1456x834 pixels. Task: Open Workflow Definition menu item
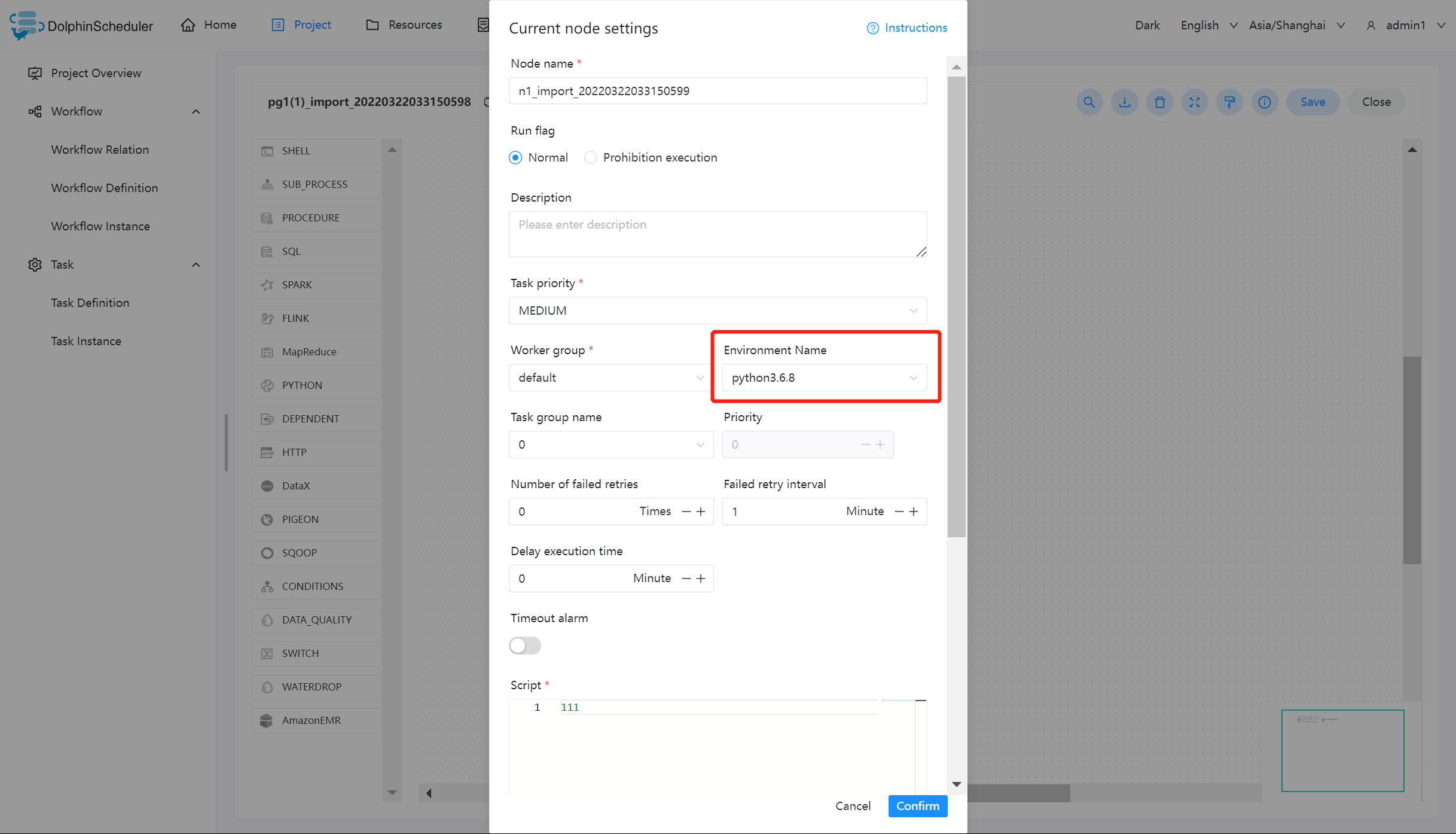pyautogui.click(x=105, y=188)
